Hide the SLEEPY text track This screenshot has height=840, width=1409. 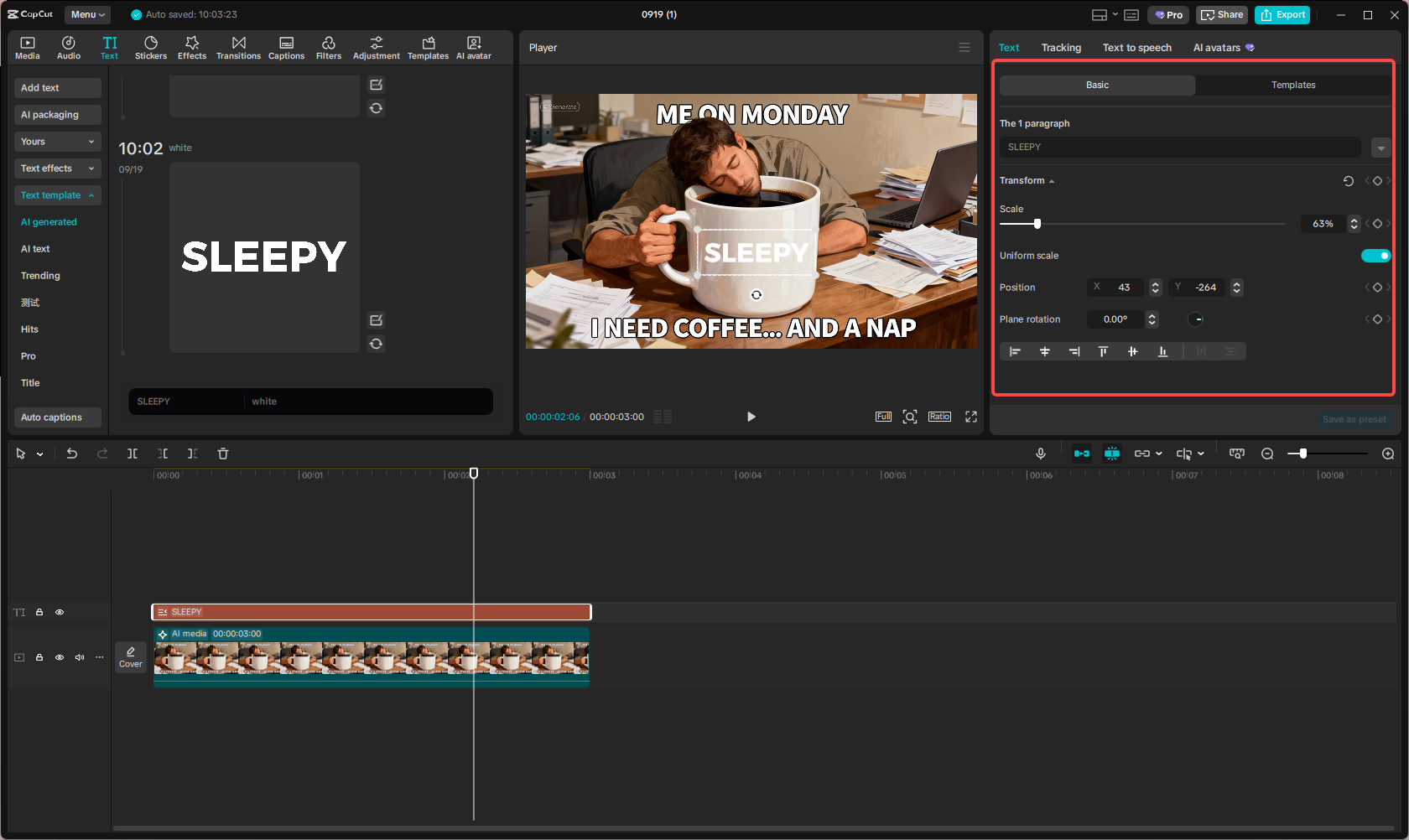pos(60,612)
